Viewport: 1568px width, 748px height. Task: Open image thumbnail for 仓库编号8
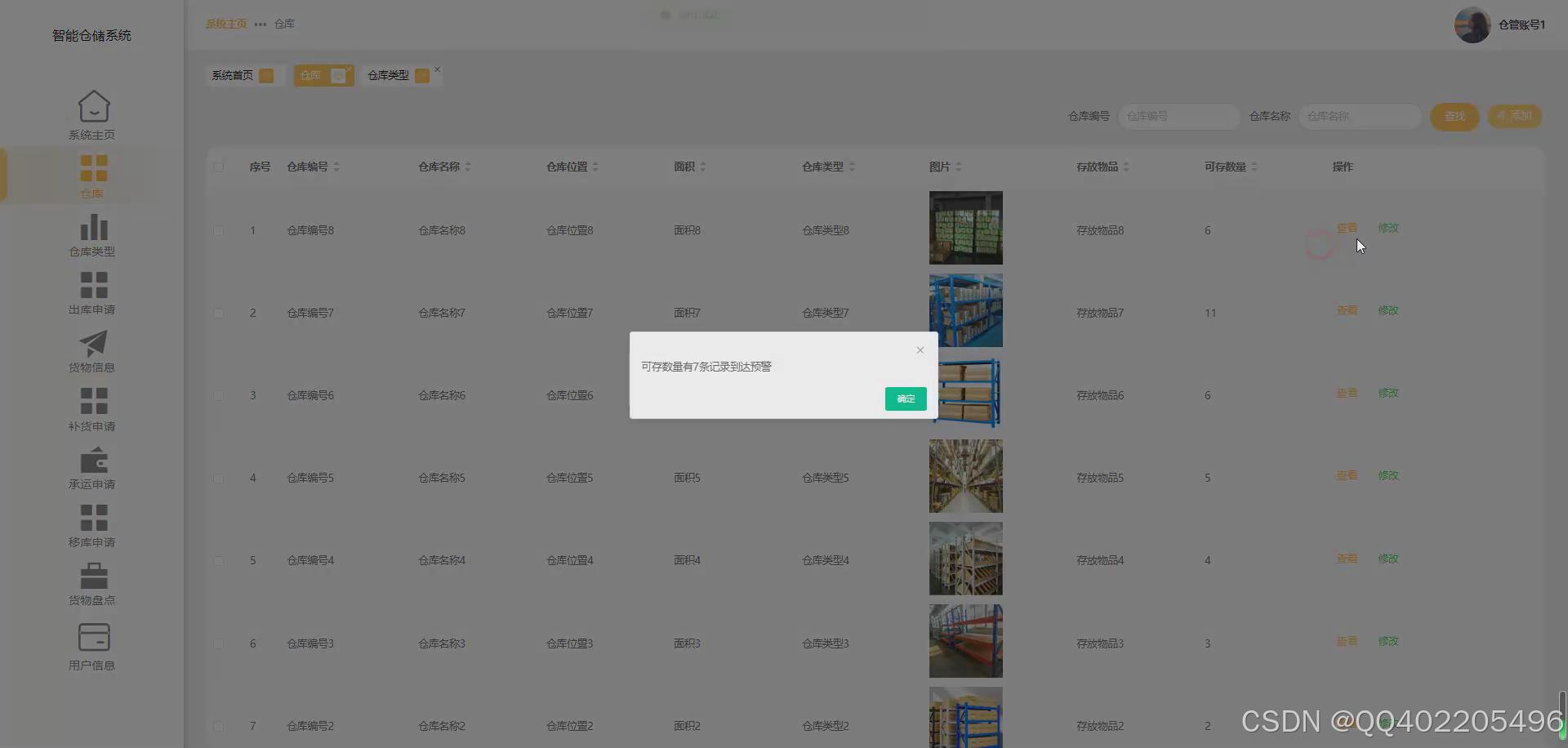point(965,228)
